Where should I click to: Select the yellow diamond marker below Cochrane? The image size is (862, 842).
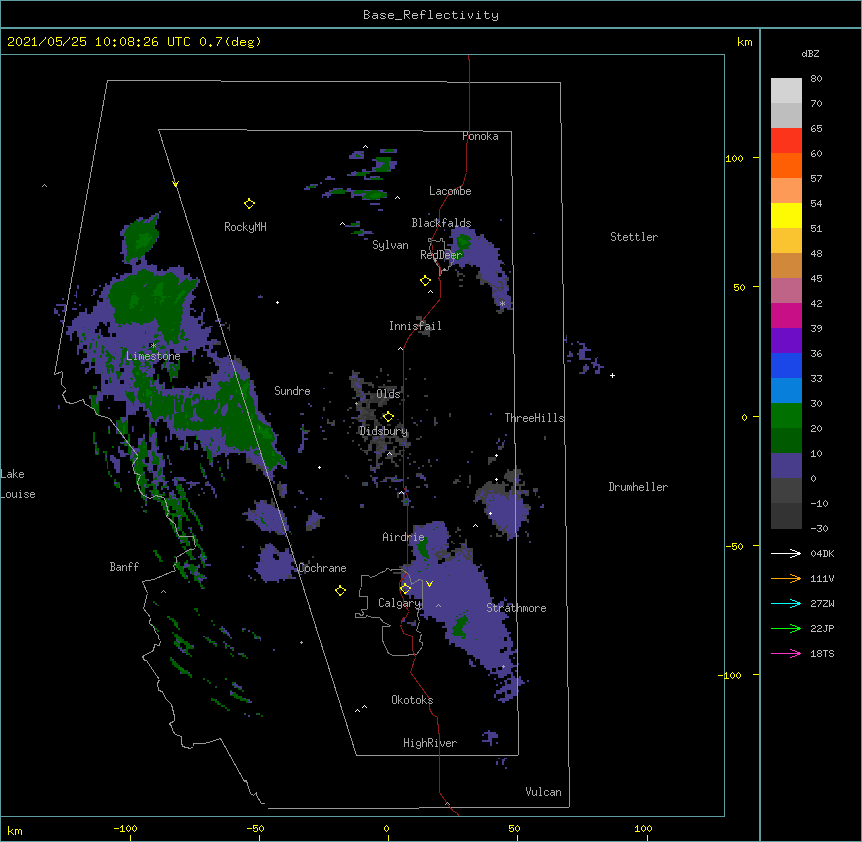coord(340,590)
